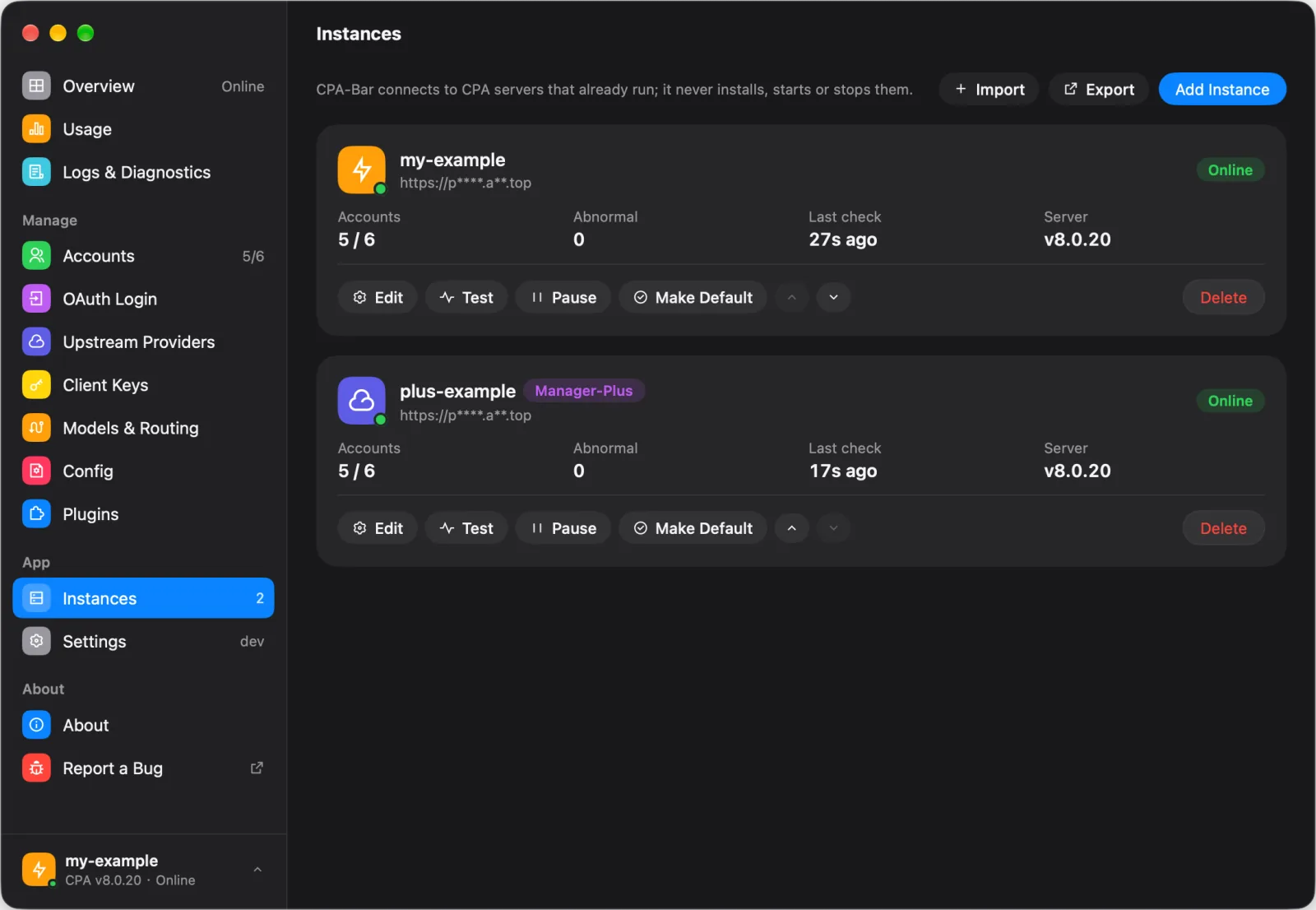This screenshot has width=1316, height=910.
Task: Navigate to Client Keys label
Action: (x=105, y=385)
